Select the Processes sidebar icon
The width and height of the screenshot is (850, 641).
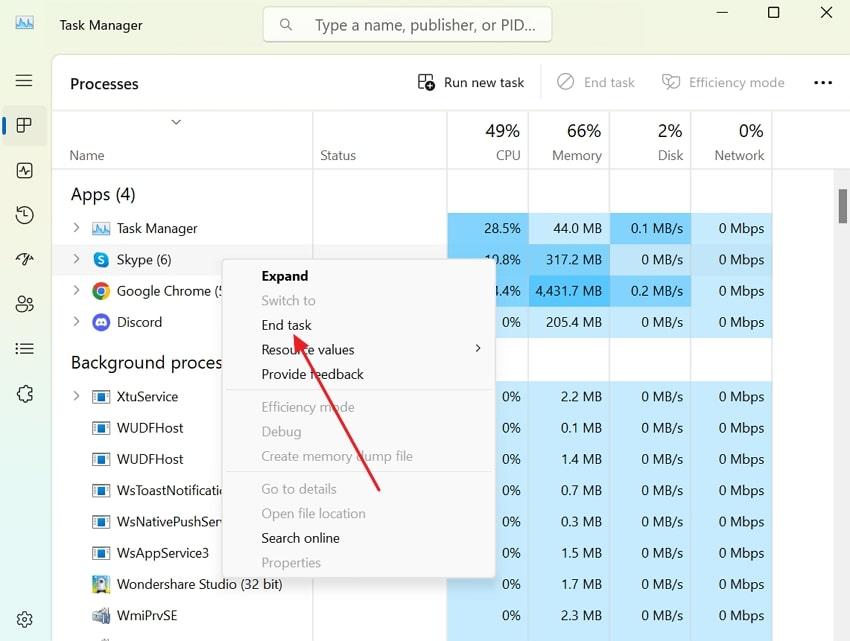click(x=24, y=125)
